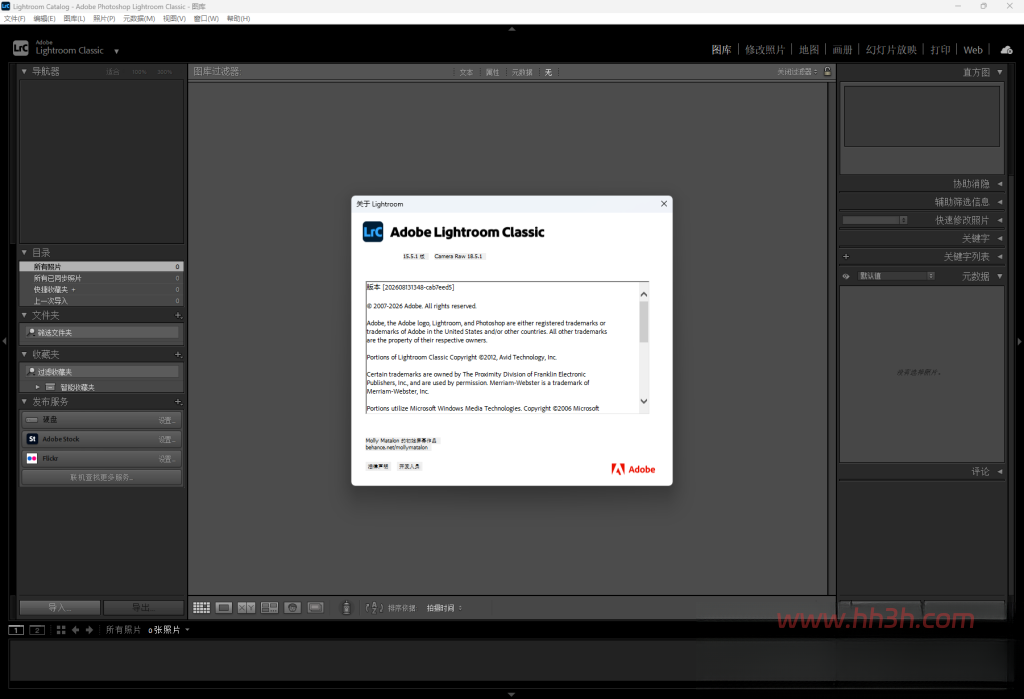Toggle the A-Z sort direction icon

(374, 608)
